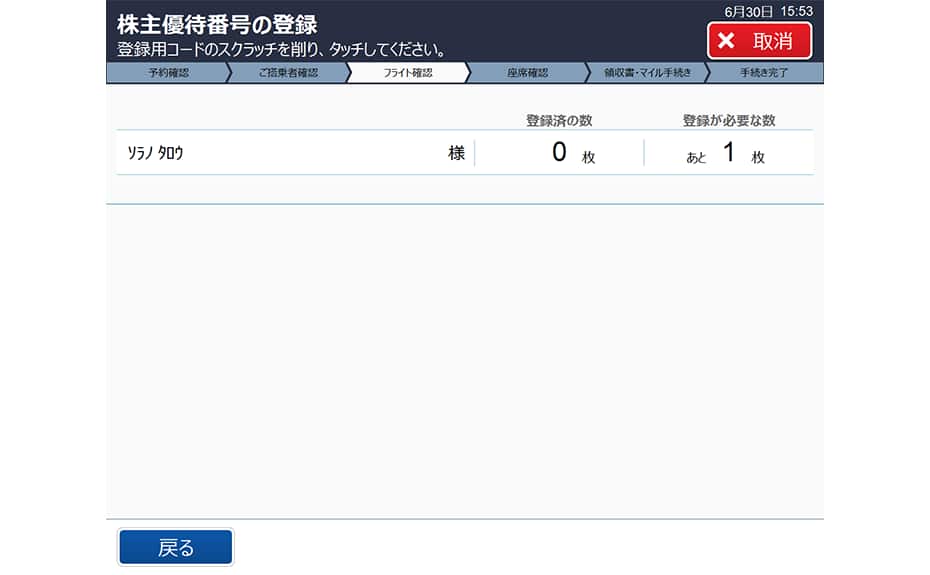Click the date and time display
The height and width of the screenshot is (575, 930).
(768, 11)
